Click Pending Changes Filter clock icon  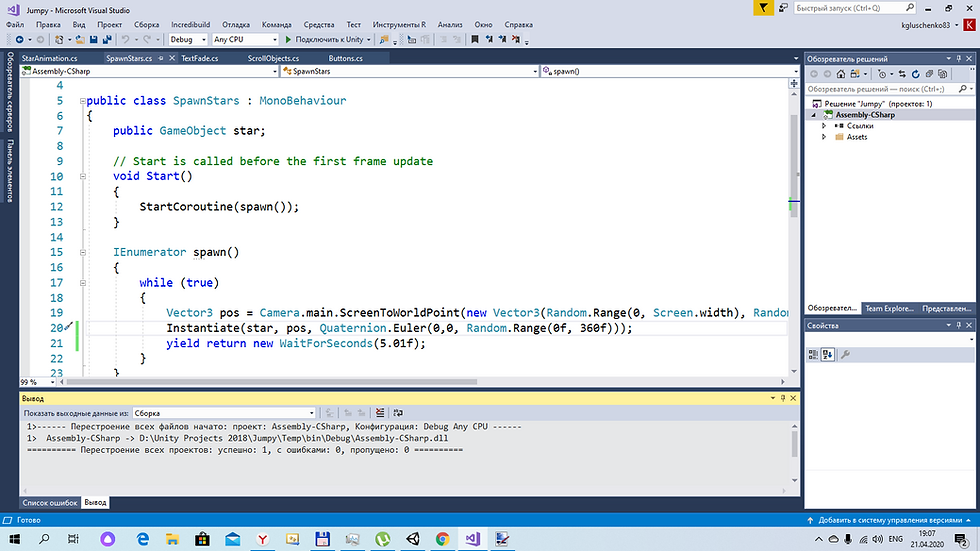pyautogui.click(x=882, y=74)
